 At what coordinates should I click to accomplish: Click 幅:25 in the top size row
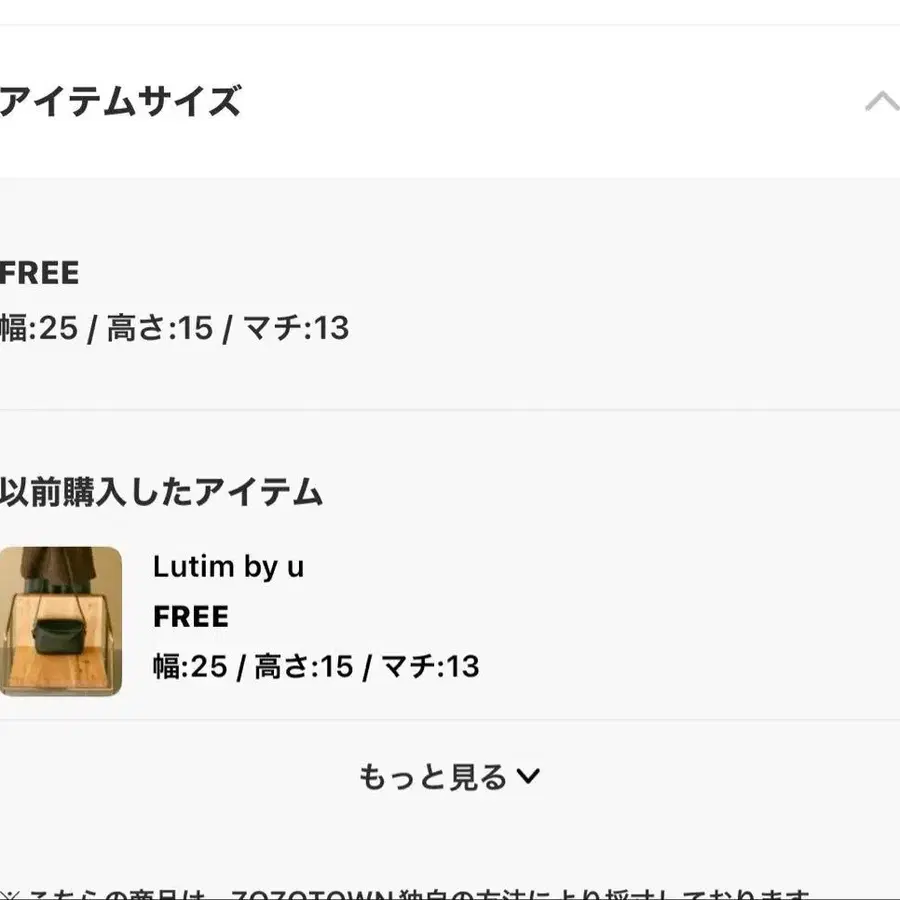(x=39, y=328)
